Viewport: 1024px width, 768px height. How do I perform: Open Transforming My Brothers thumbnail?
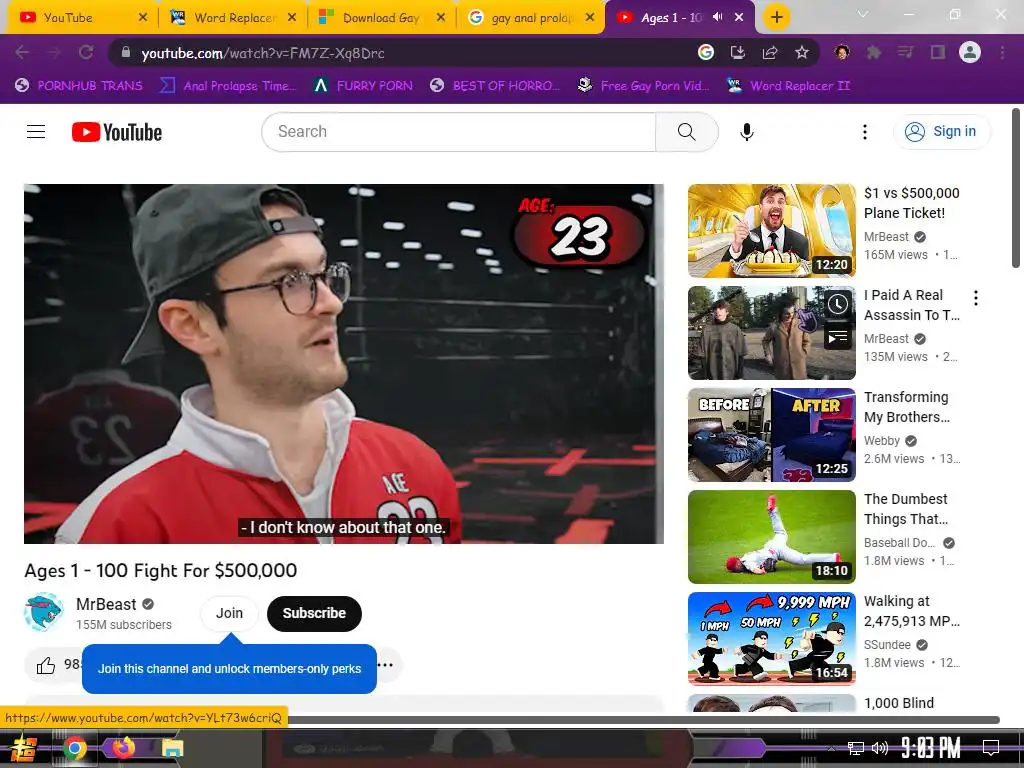771,434
